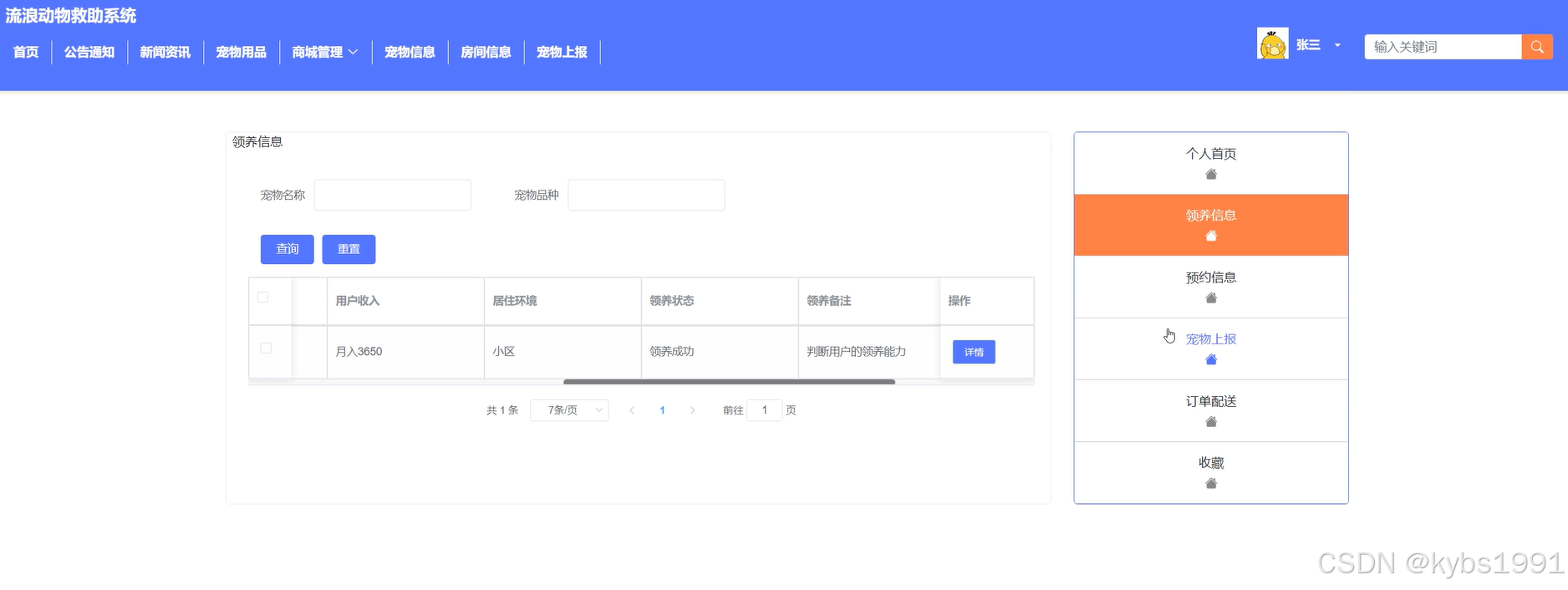Open 房间信息 in top navigation
Viewport: 1568px width, 590px height.
[x=486, y=52]
